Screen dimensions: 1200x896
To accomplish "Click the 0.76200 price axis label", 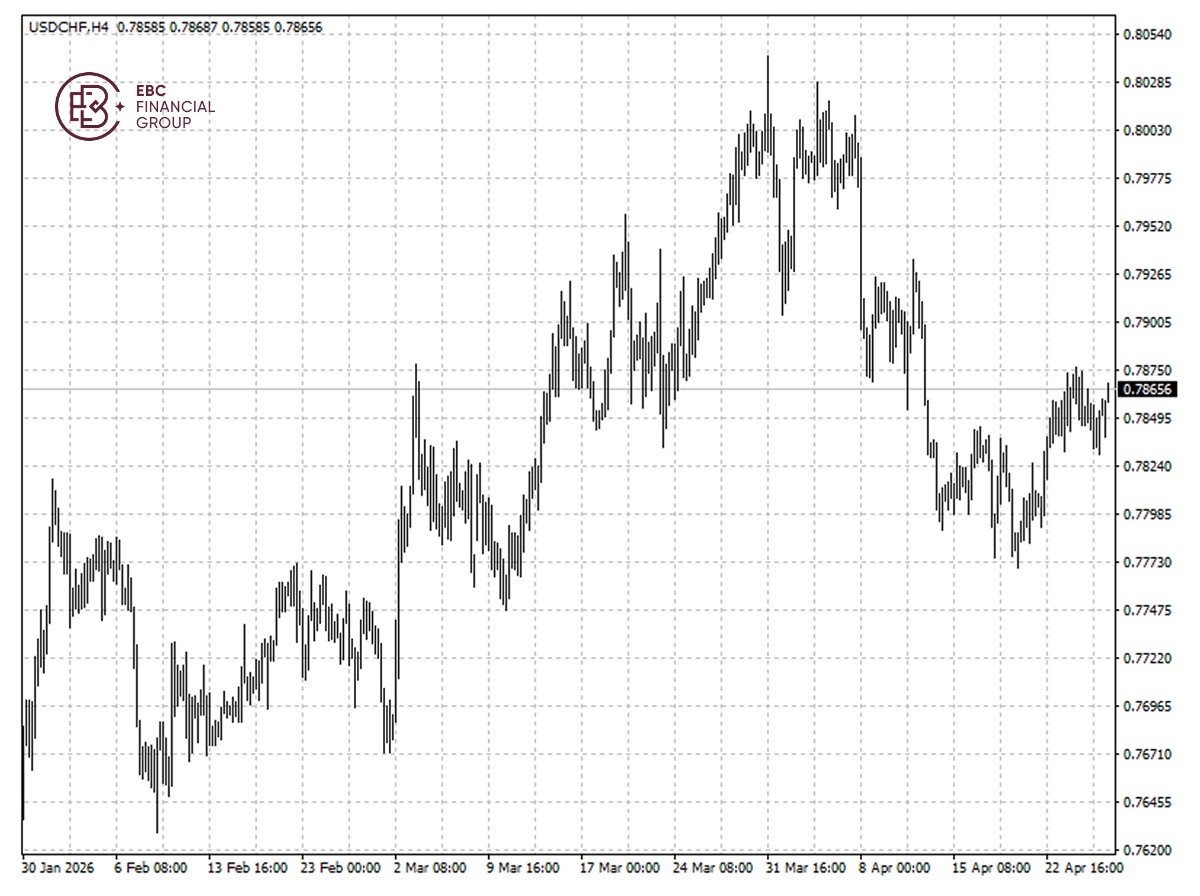I will coord(1146,851).
